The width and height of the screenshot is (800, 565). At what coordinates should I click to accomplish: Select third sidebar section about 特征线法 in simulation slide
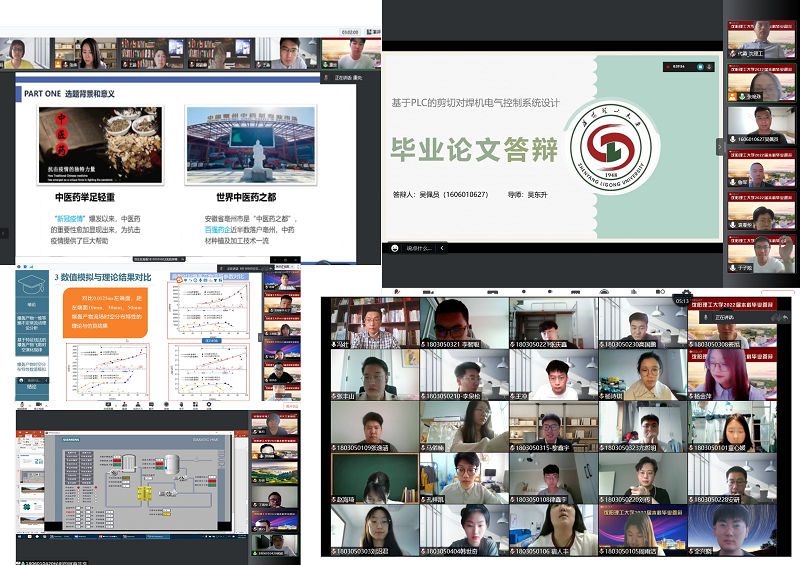(x=32, y=345)
